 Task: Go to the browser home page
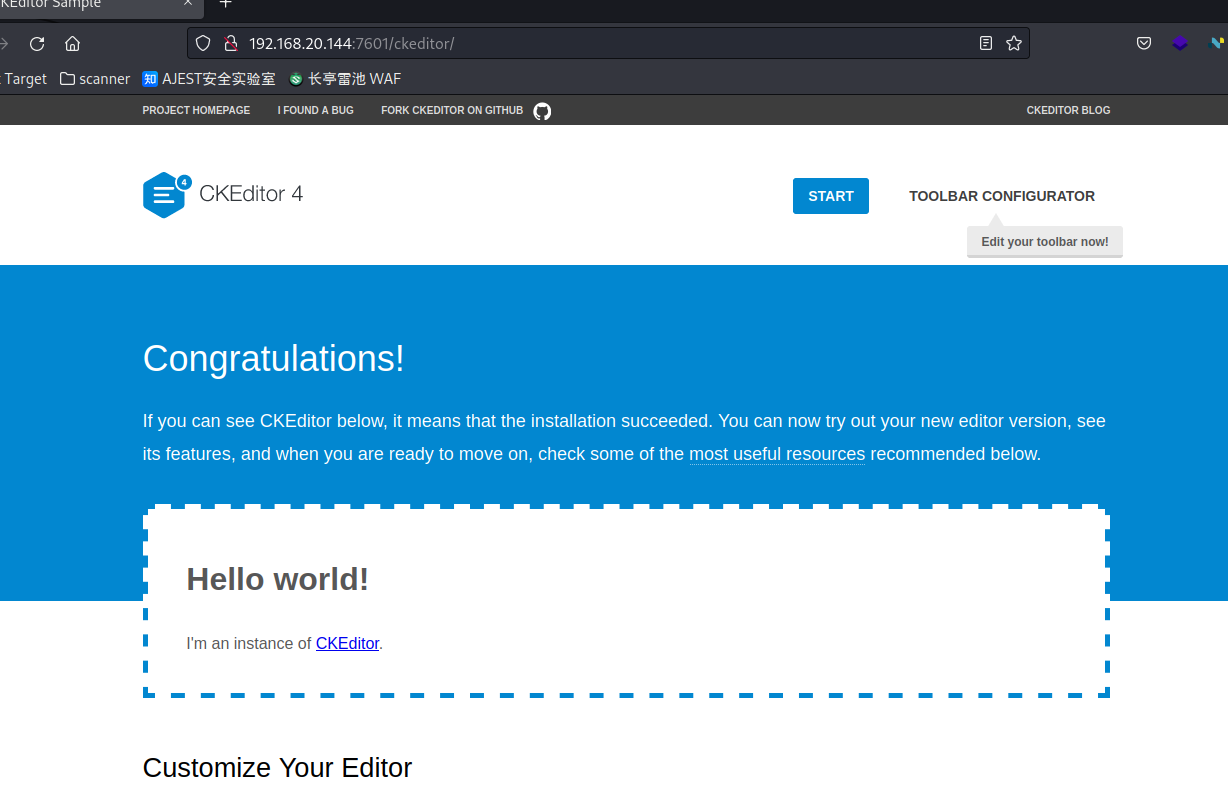pos(72,44)
